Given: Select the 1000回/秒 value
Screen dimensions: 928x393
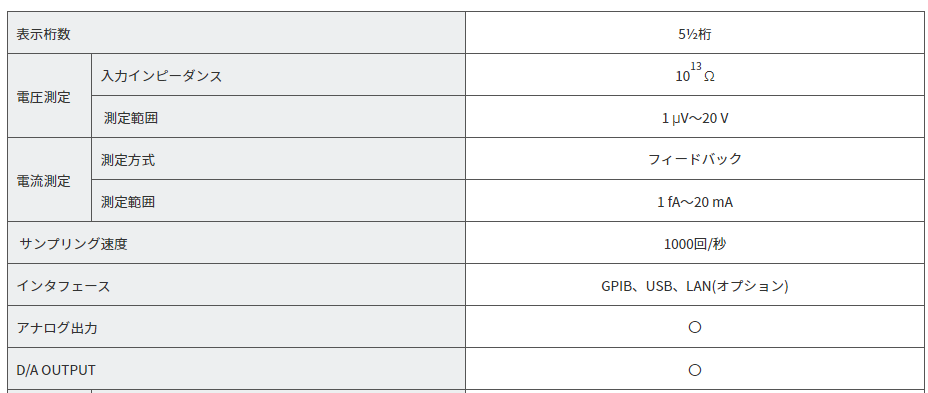Looking at the screenshot, I should pos(695,243).
